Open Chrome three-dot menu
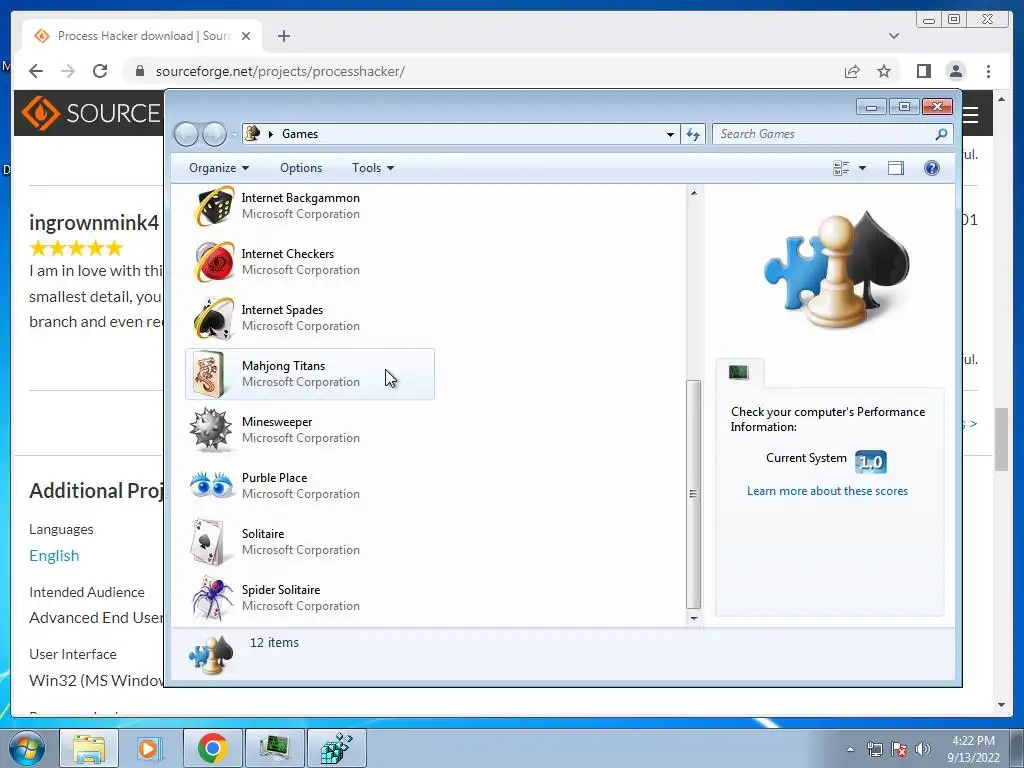 point(988,71)
